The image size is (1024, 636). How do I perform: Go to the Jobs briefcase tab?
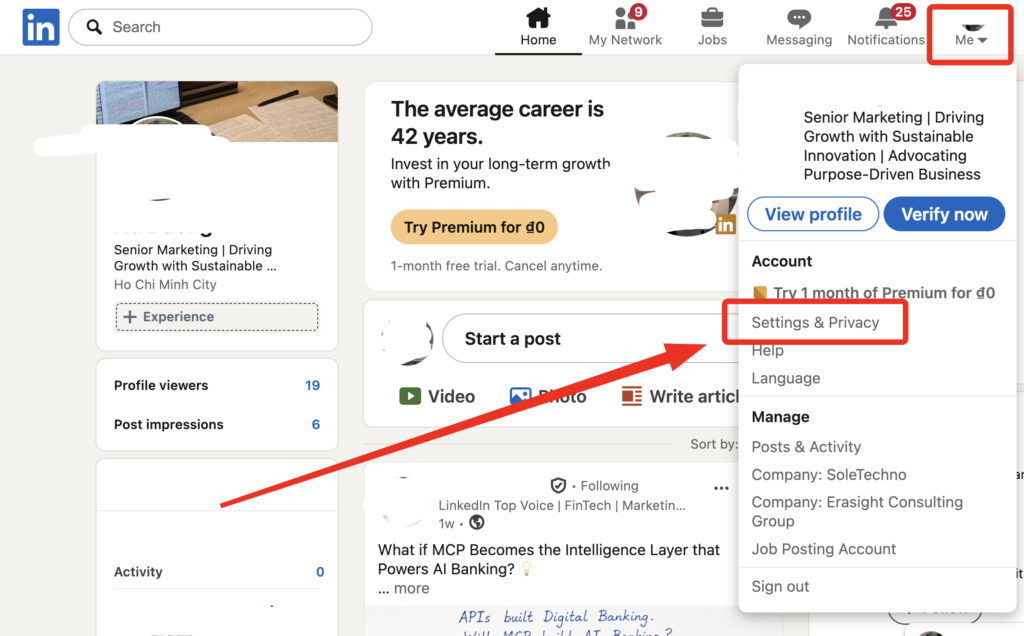point(712,27)
